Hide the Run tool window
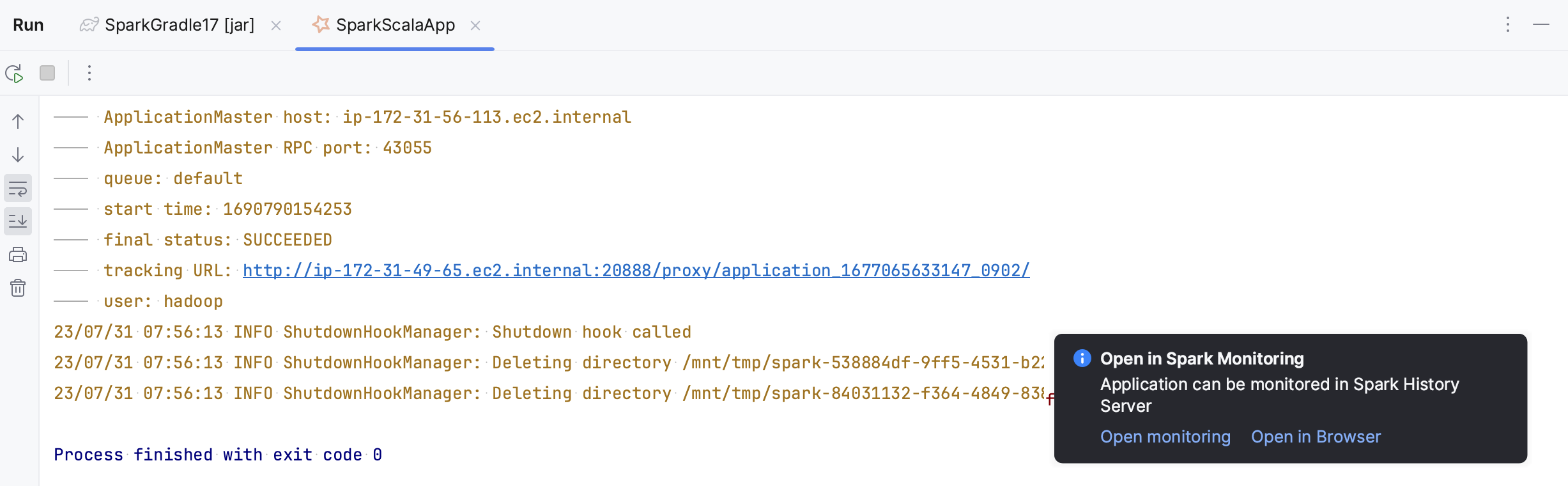 (x=1541, y=25)
